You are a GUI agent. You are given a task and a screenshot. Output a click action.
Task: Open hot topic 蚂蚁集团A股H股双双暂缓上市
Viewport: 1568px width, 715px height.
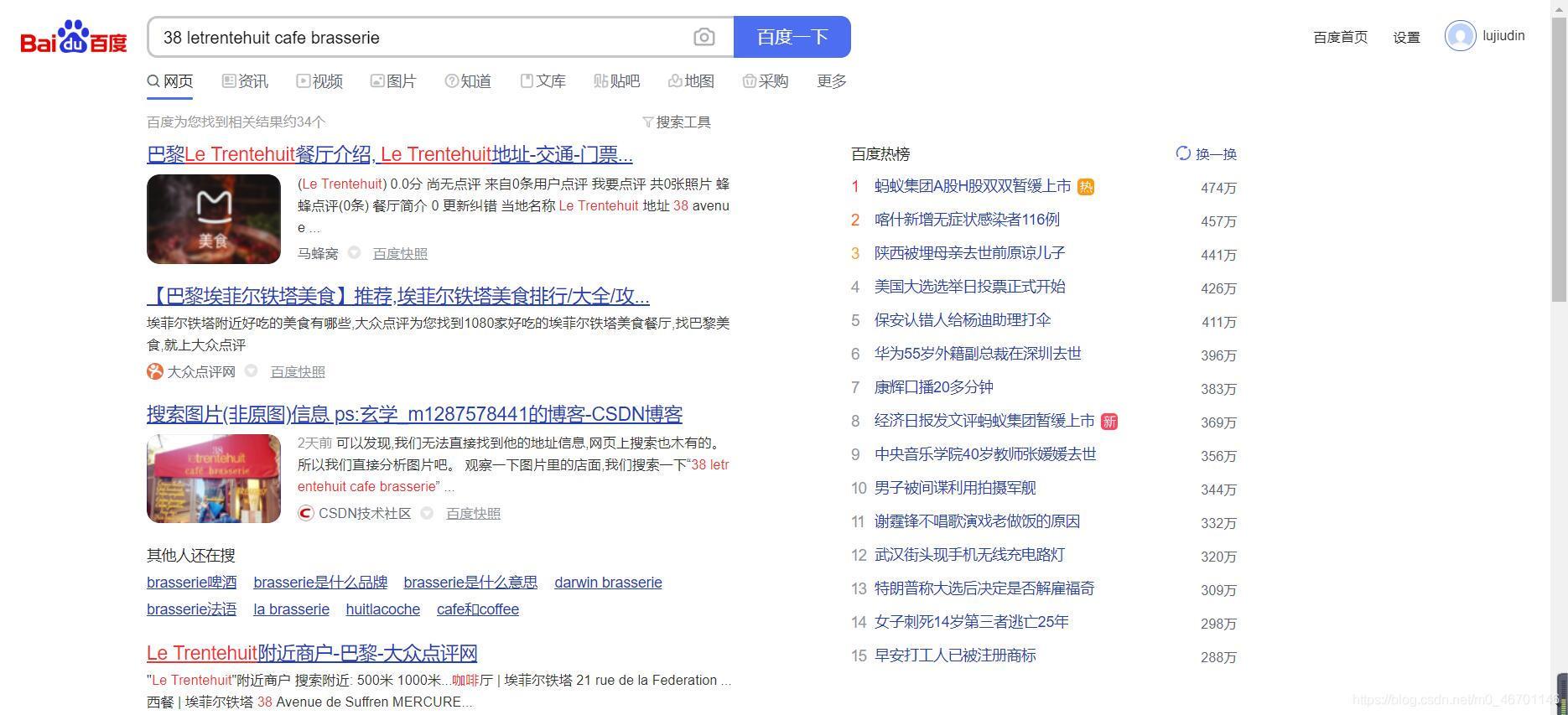click(x=973, y=186)
